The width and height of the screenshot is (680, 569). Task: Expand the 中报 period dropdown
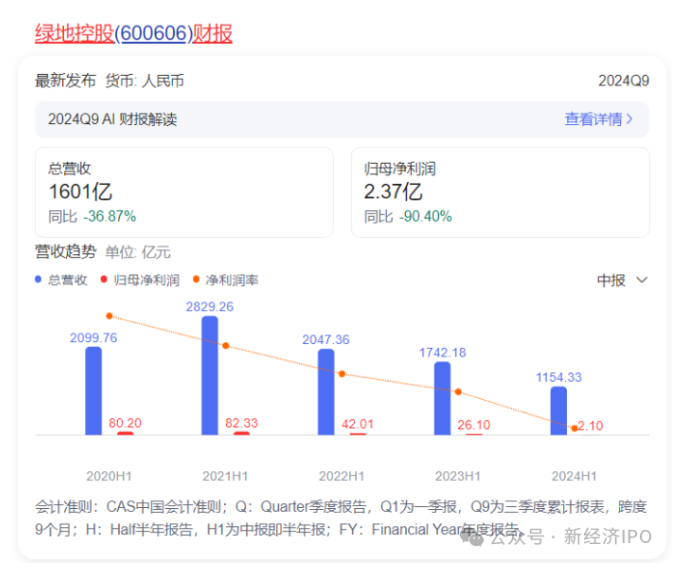622,280
